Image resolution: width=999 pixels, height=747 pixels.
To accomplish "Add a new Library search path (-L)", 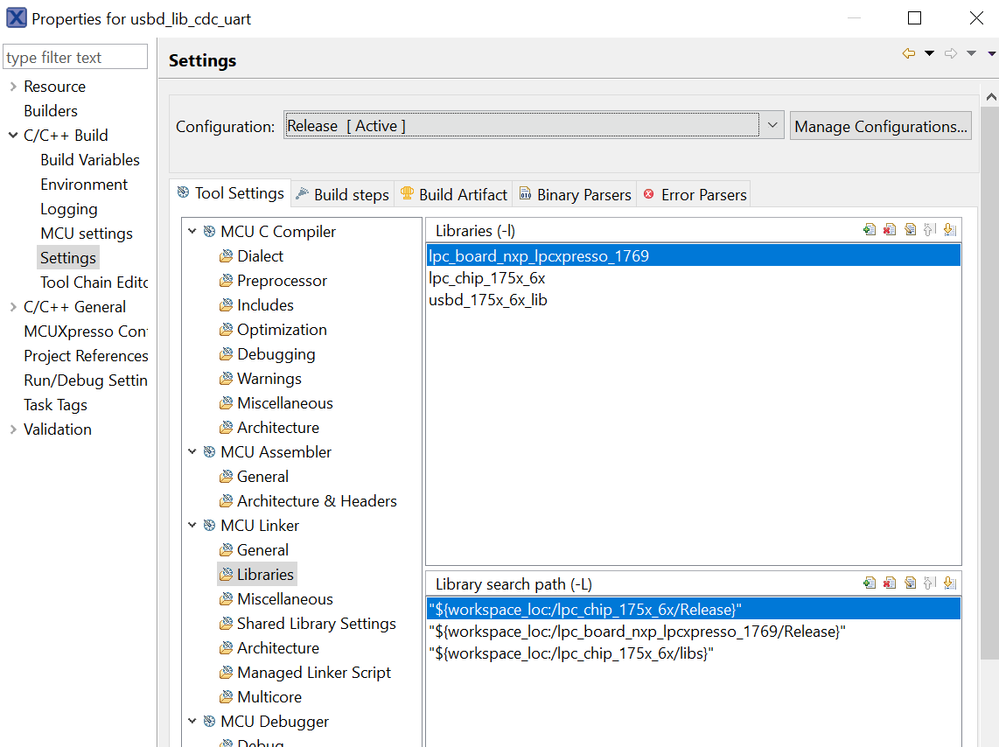I will point(869,583).
